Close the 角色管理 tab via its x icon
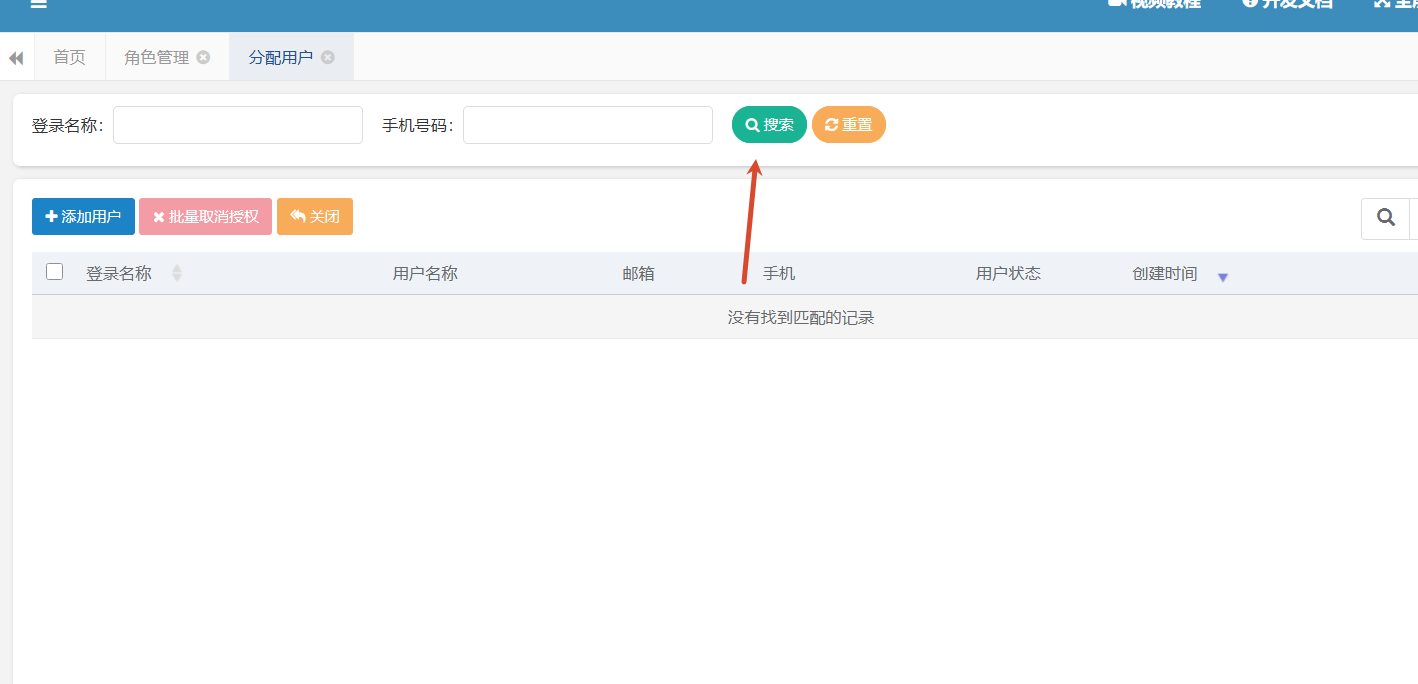 tap(203, 57)
